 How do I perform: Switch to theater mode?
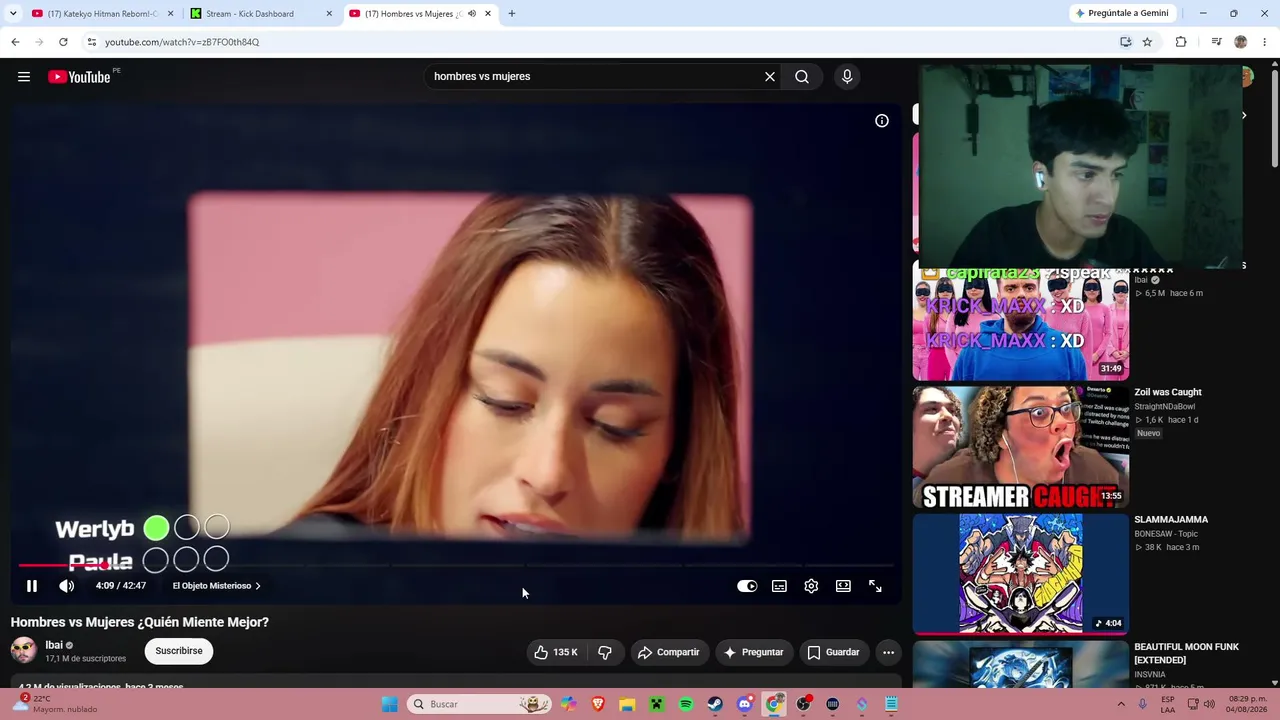843,586
